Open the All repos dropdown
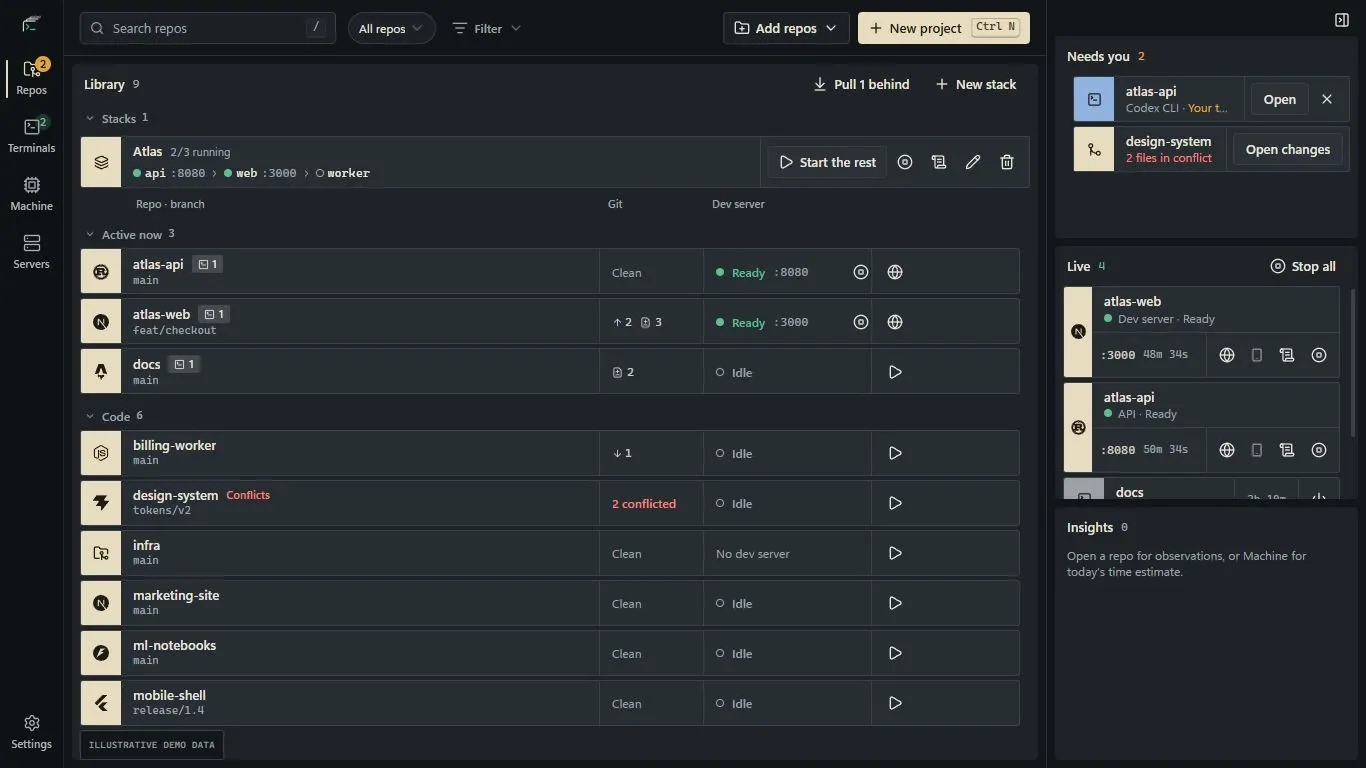The width and height of the screenshot is (1366, 768). coord(392,28)
